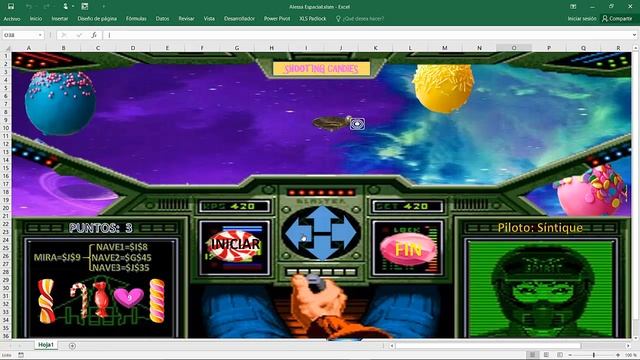
Task: Click the Redo arrow in quick access toolbar
Action: click(46, 7)
